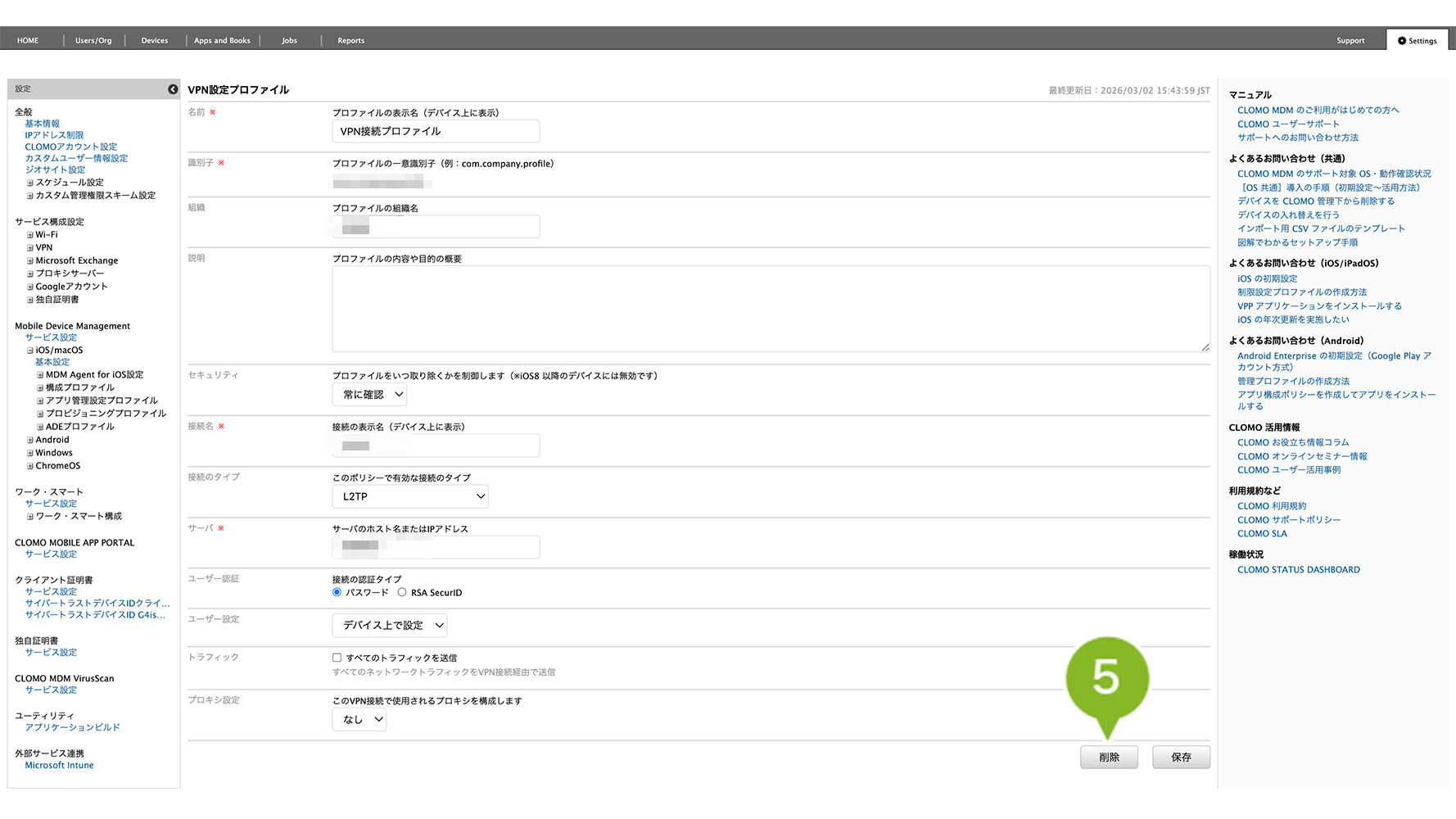This screenshot has height=819, width=1456.
Task: Click the profile description text area
Action: pyautogui.click(x=770, y=309)
